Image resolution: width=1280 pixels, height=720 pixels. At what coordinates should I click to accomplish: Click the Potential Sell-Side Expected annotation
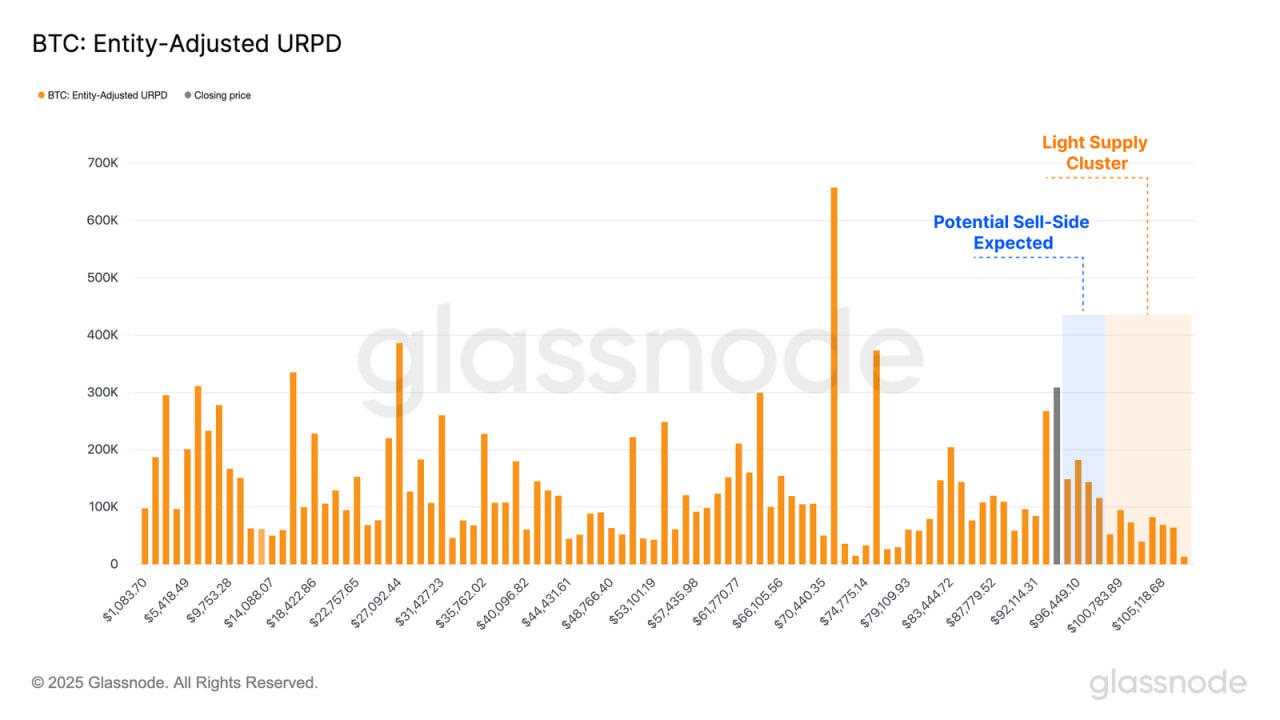1011,232
